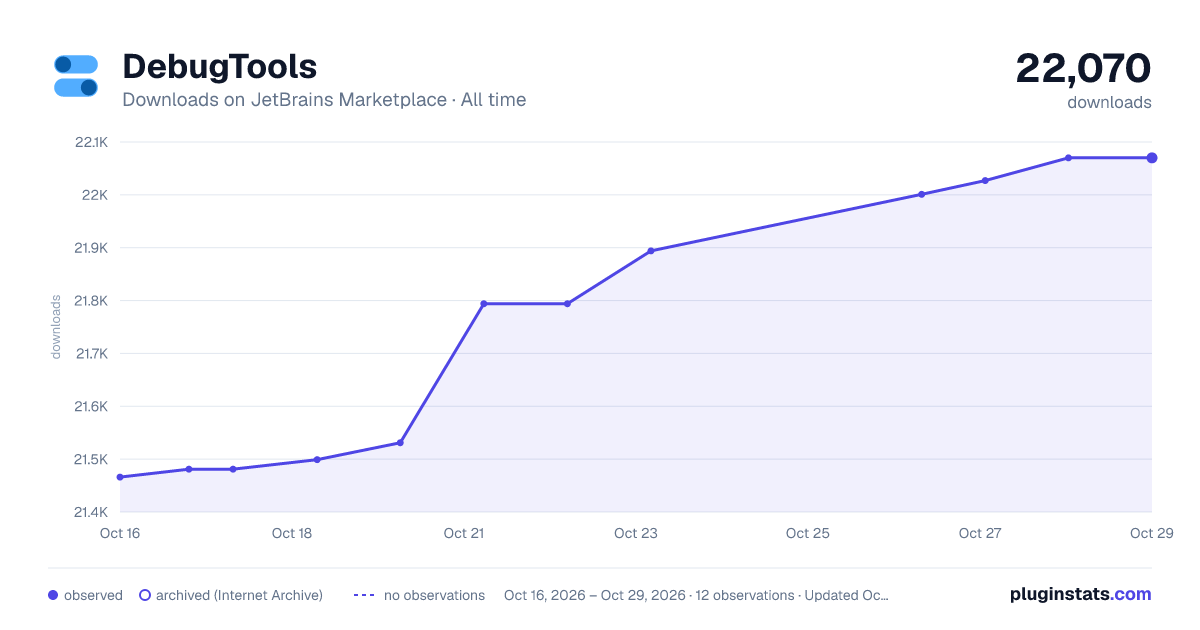
Task: Click the 'Oct 16, 2026 – Oct 29, 2026 · 12 observations' text
Action: tap(649, 595)
